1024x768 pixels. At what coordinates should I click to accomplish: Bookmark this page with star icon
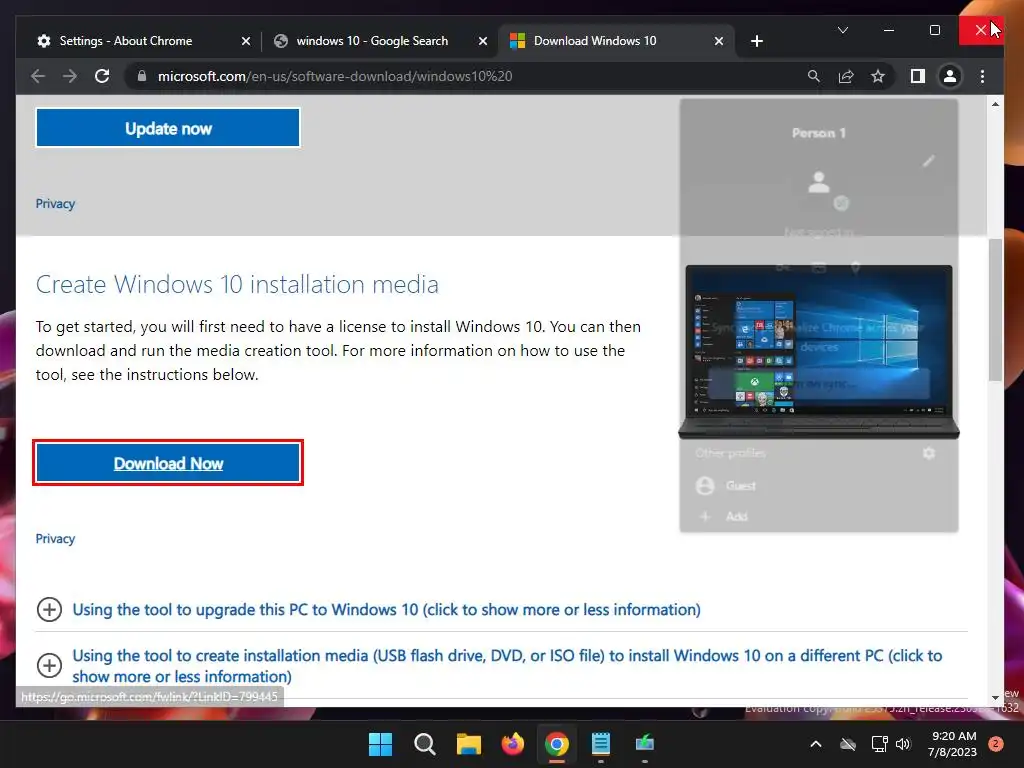(878, 76)
